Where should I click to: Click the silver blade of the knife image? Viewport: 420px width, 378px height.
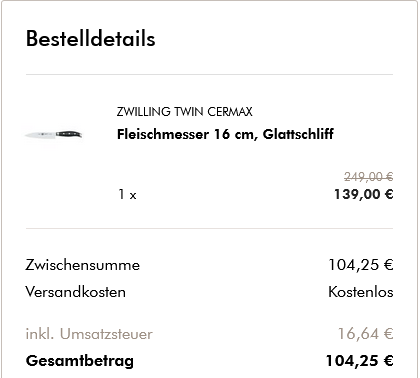pyautogui.click(x=40, y=135)
